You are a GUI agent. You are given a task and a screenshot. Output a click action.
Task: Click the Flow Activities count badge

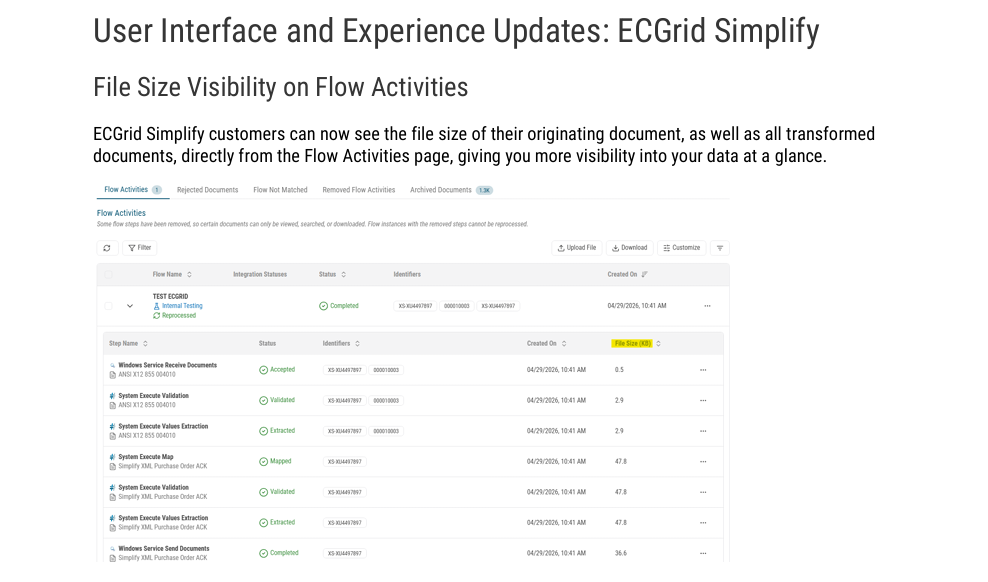(156, 190)
